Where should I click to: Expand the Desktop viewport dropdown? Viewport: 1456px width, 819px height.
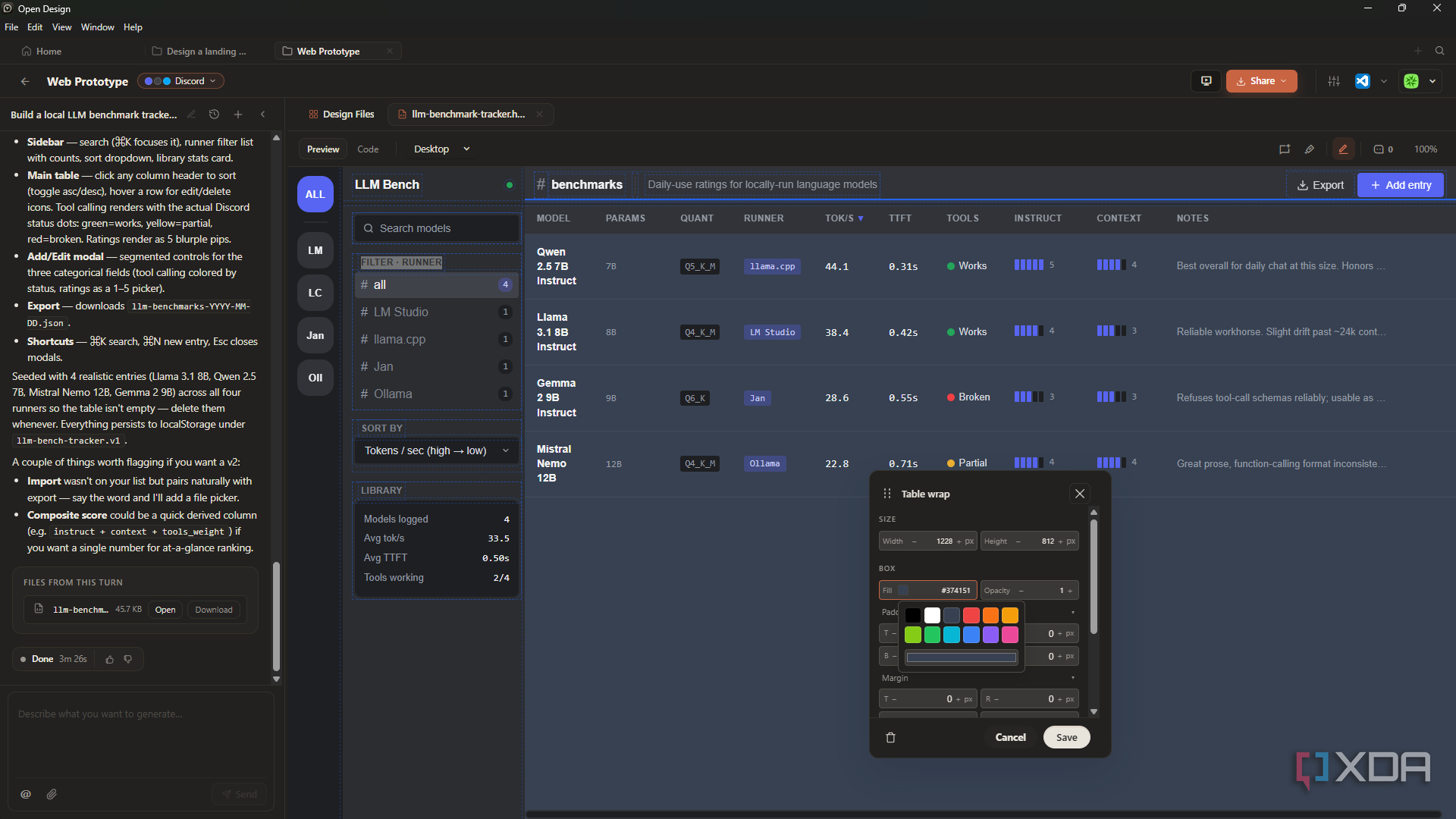click(442, 149)
